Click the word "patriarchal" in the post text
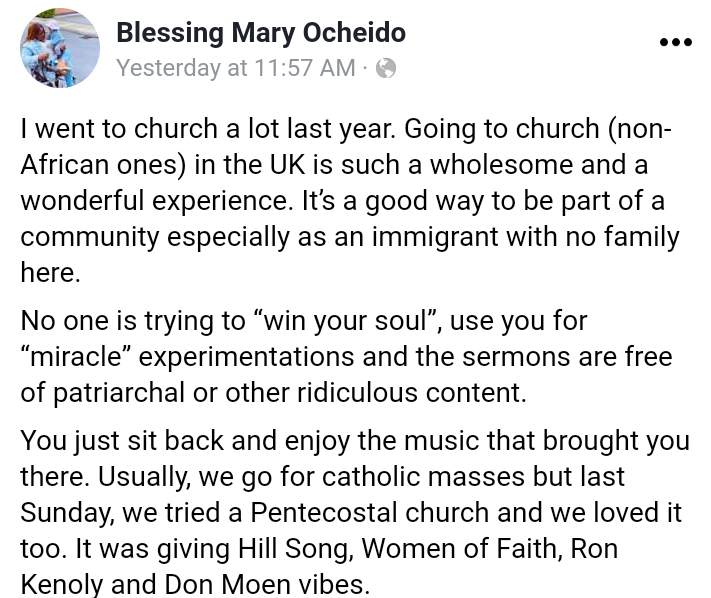Screen dimensions: 711x598 pyautogui.click(x=130, y=393)
